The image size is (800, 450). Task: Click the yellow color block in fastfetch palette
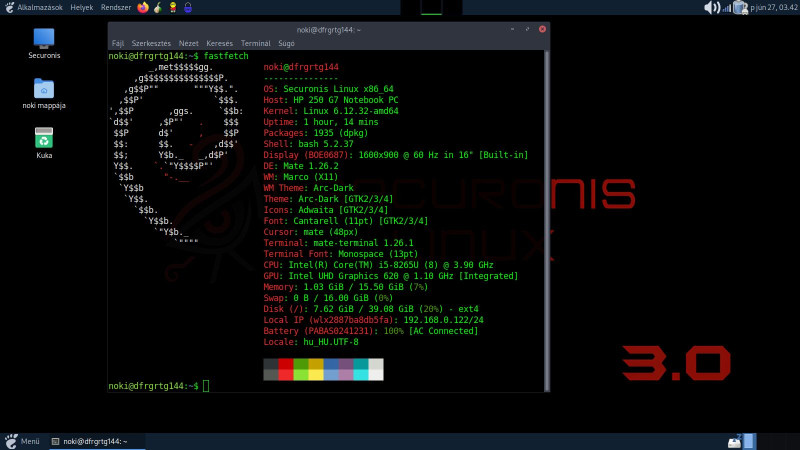click(x=316, y=369)
